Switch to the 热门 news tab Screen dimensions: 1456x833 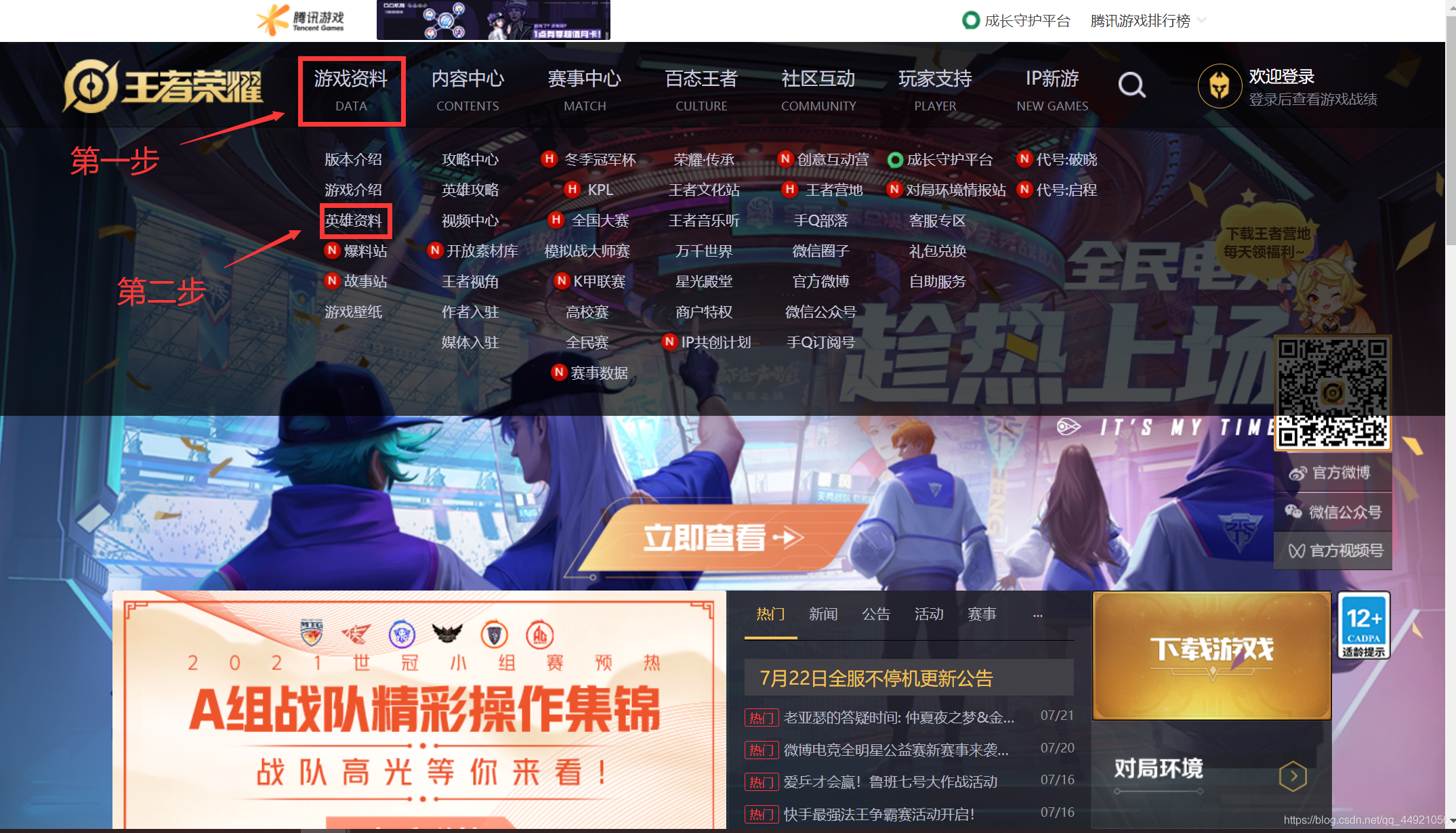770,615
